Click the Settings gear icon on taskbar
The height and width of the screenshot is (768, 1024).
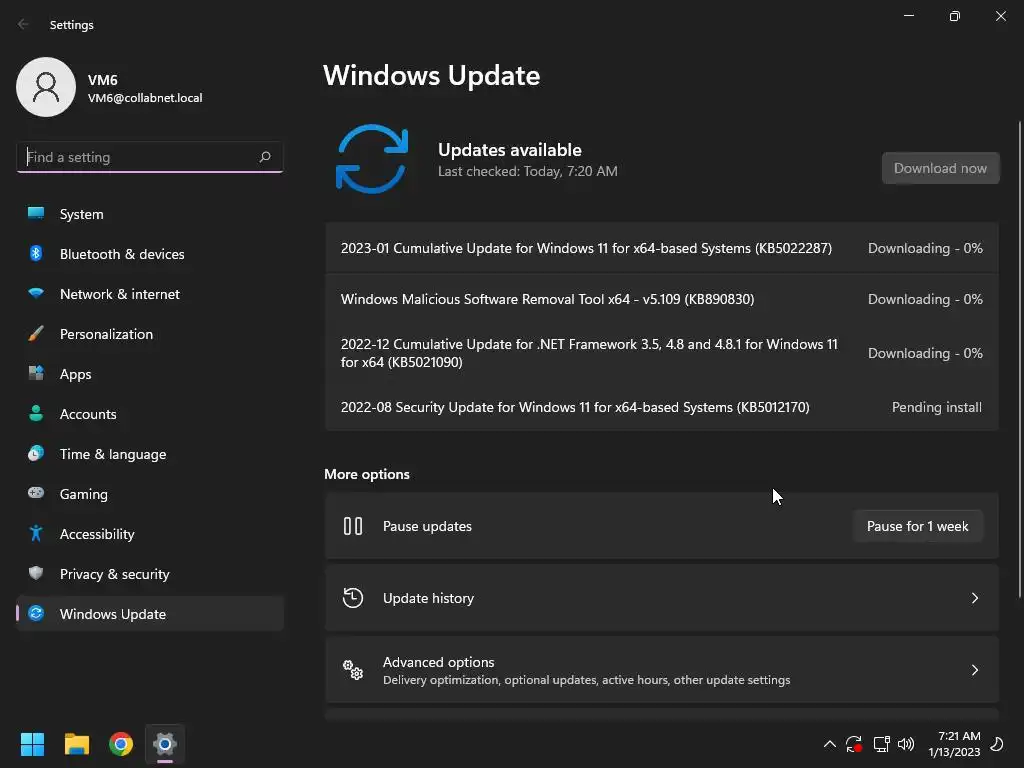[165, 744]
